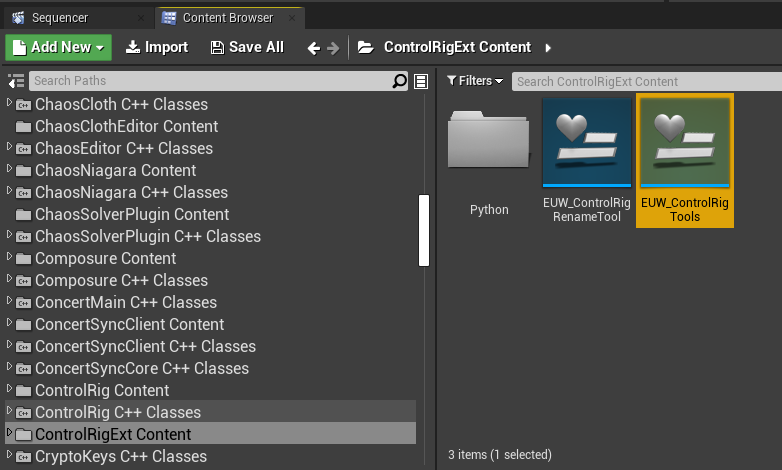Select EUW_ControlRigRenameTool asset

point(586,161)
